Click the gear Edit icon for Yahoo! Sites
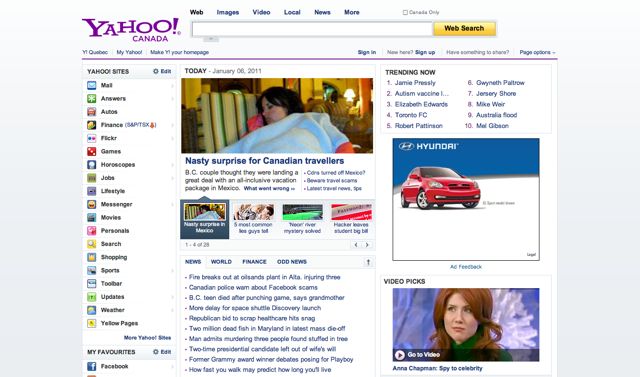The image size is (640, 377). [x=156, y=71]
